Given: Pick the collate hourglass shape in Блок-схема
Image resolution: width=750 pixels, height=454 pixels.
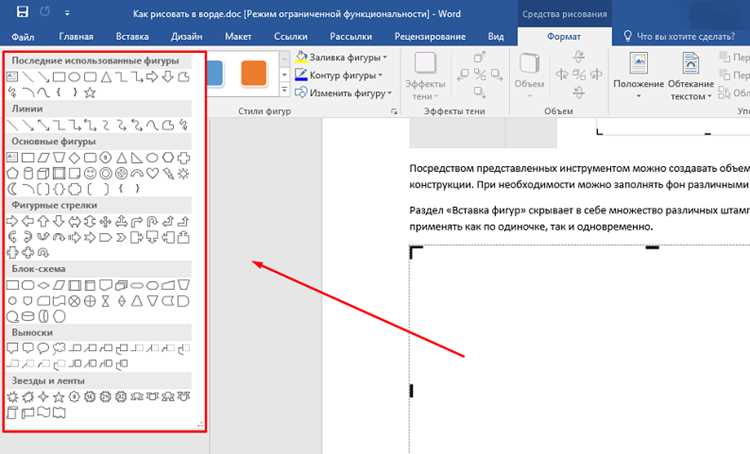Looking at the screenshot, I should [x=106, y=301].
